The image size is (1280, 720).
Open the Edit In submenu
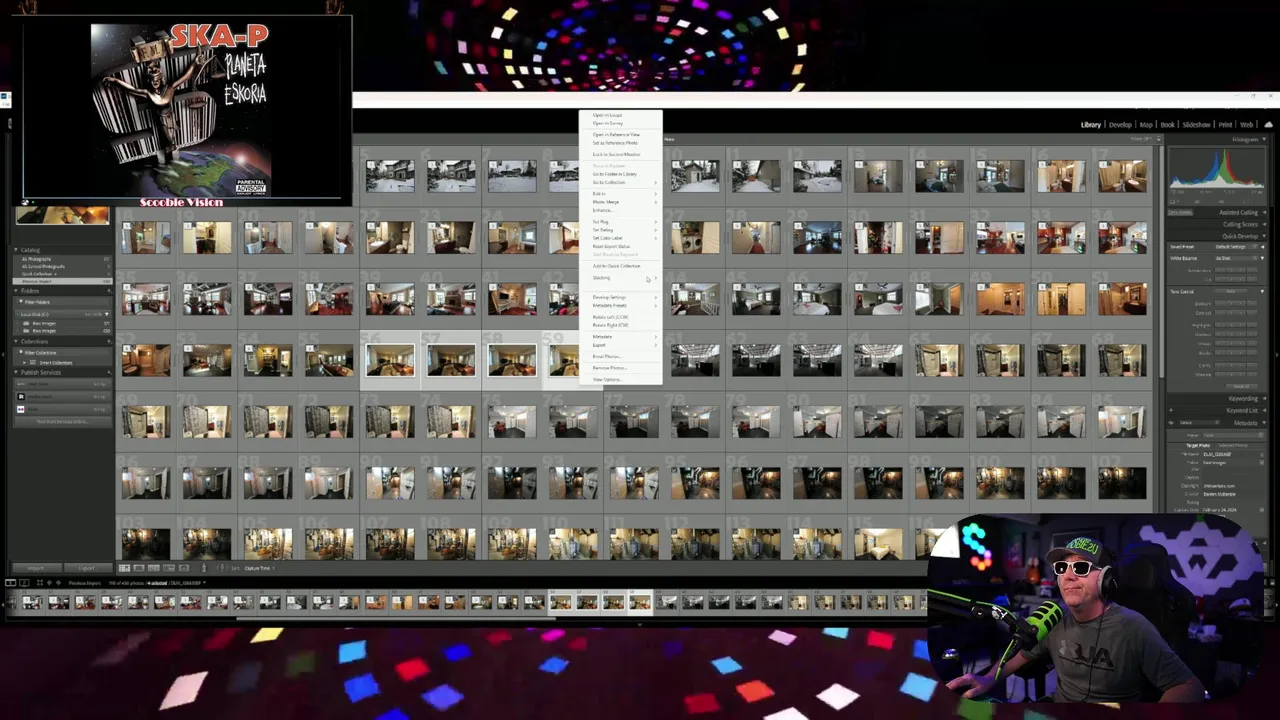(620, 194)
